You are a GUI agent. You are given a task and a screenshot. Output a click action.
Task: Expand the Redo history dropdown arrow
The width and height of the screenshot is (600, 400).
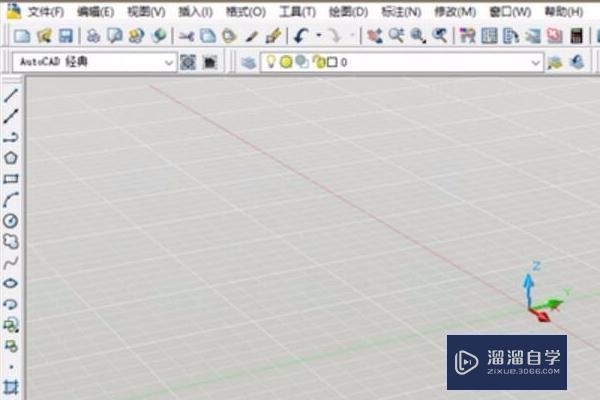click(352, 36)
